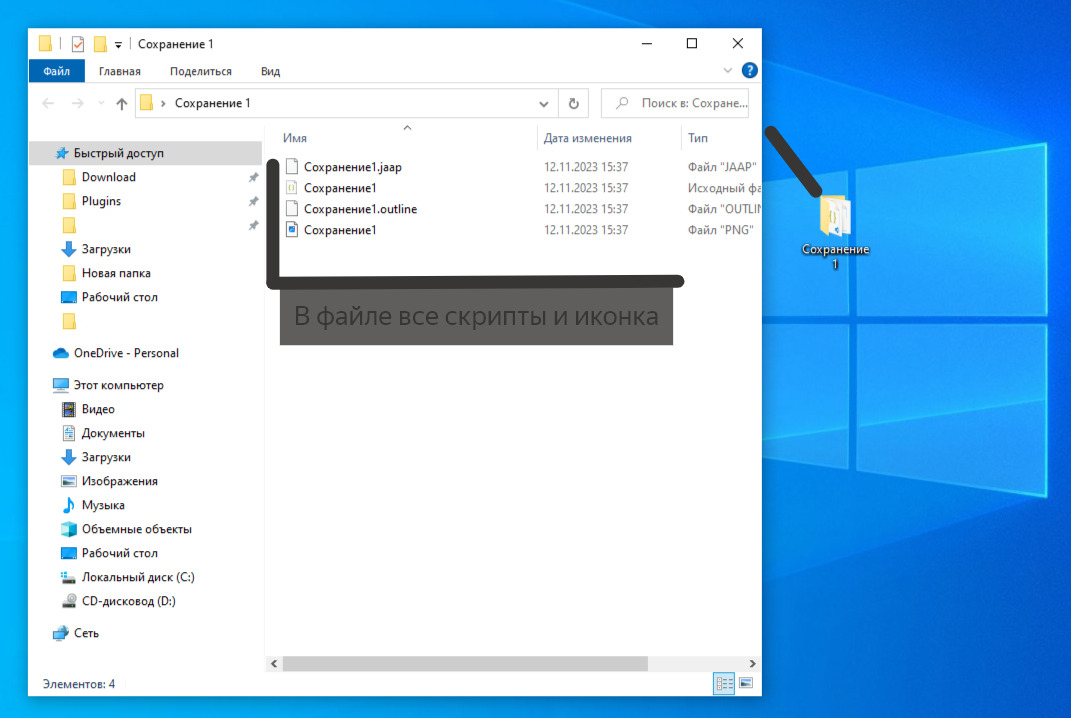Sort by the Дата изменения column
Image resolution: width=1071 pixels, height=718 pixels.
tap(588, 138)
